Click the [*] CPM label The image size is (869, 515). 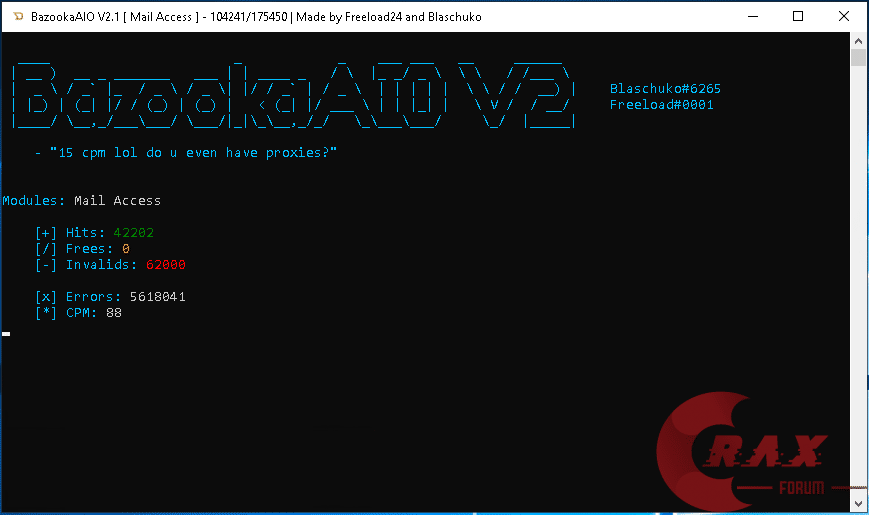66,313
